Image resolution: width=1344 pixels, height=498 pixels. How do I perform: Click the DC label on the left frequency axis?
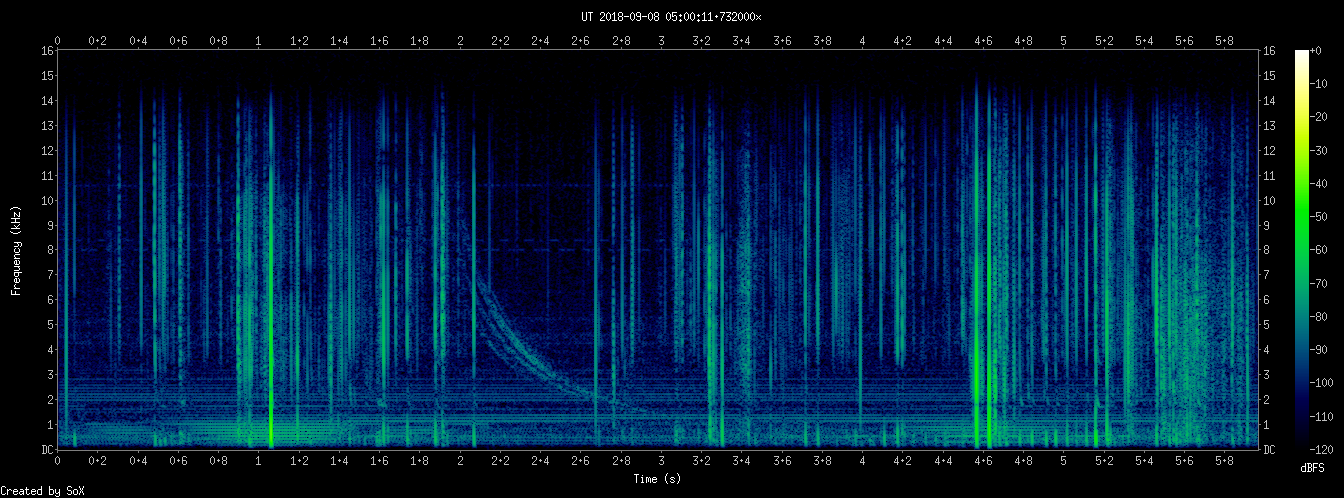click(x=47, y=449)
